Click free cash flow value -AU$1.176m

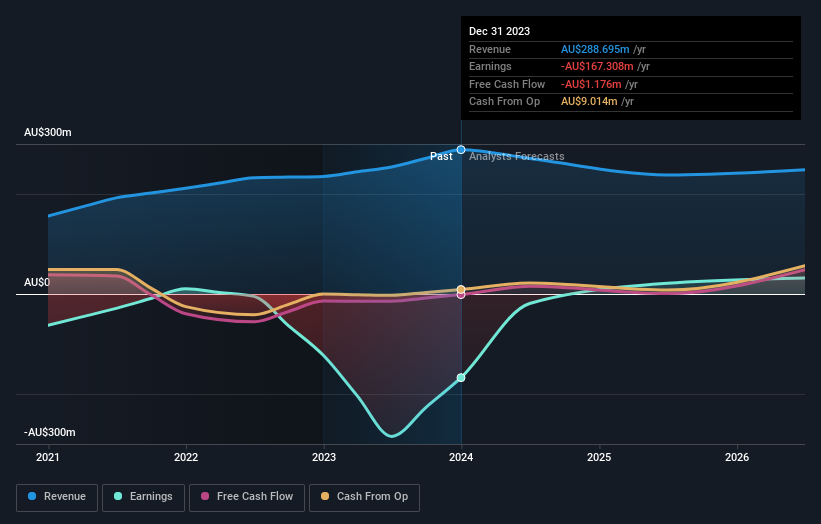coord(591,84)
